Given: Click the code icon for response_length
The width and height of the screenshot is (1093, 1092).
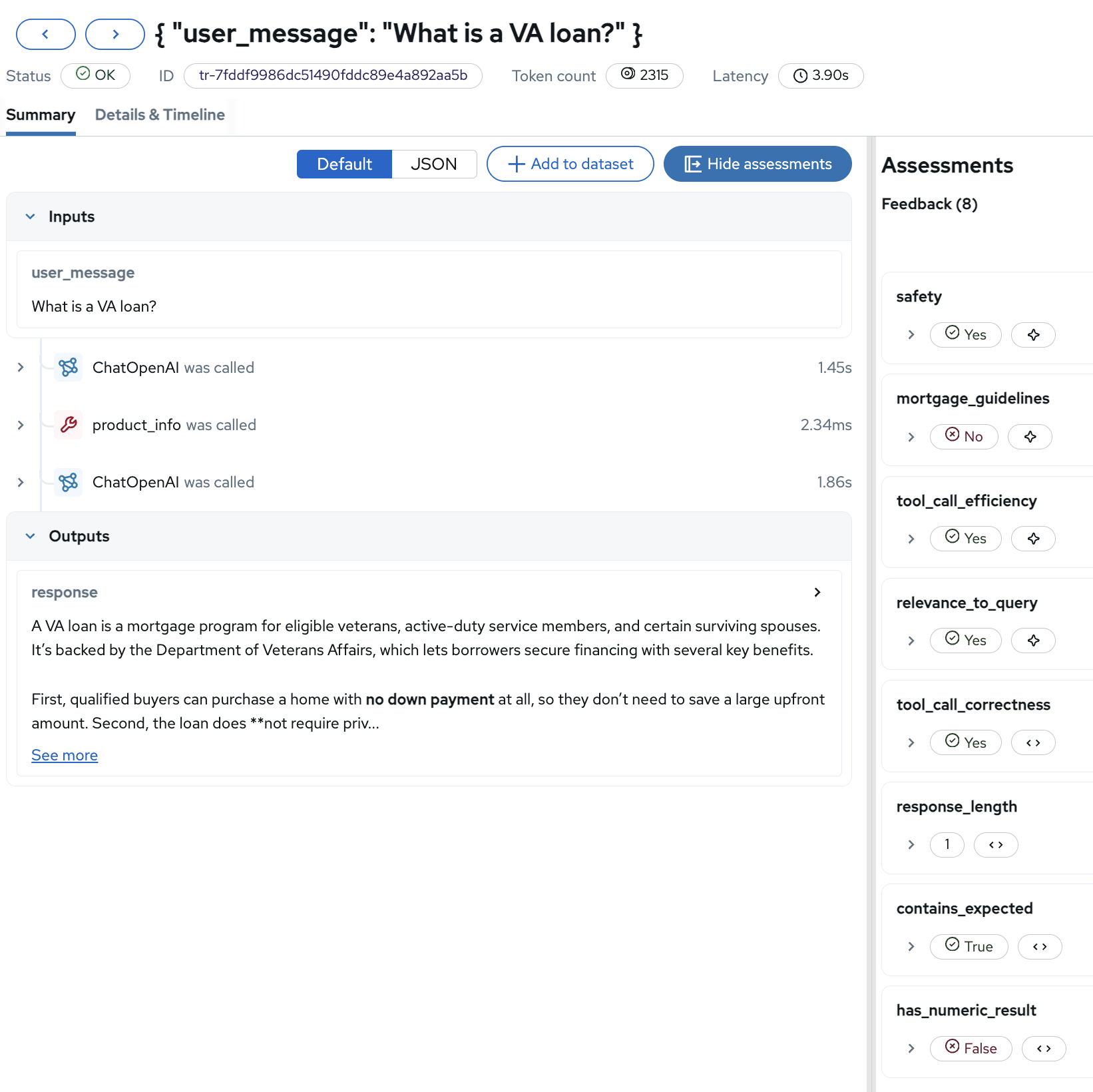Looking at the screenshot, I should [995, 845].
